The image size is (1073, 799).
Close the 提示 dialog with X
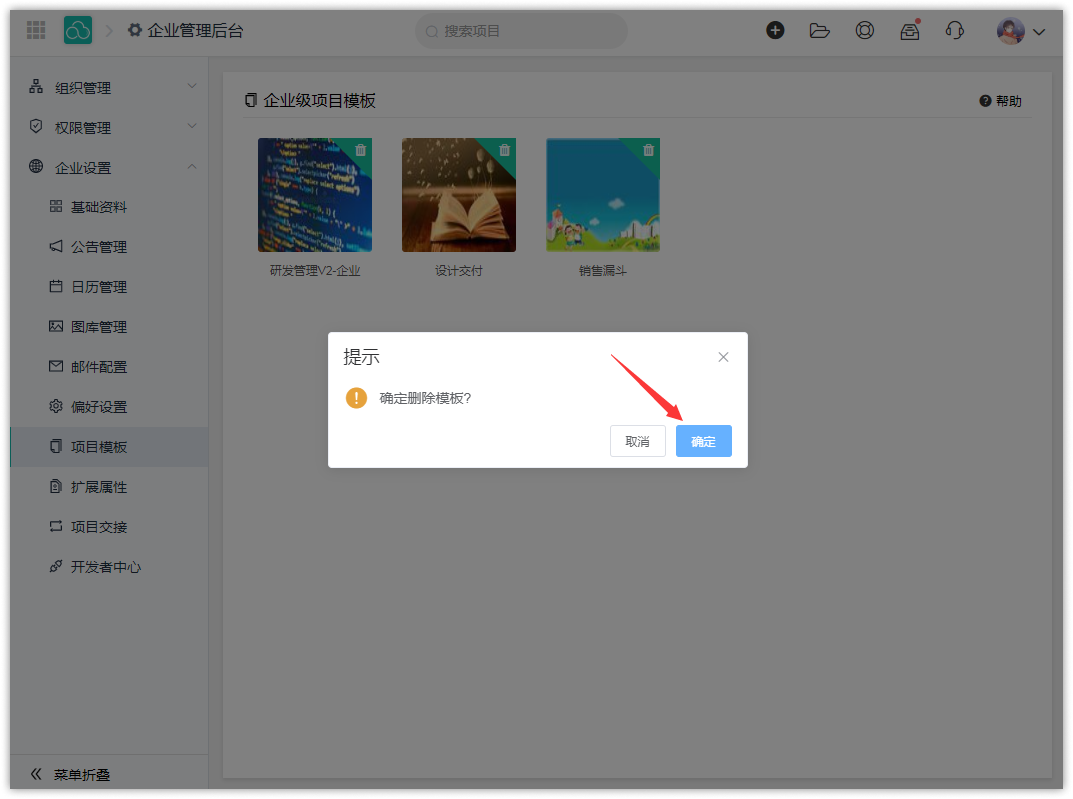pos(723,357)
